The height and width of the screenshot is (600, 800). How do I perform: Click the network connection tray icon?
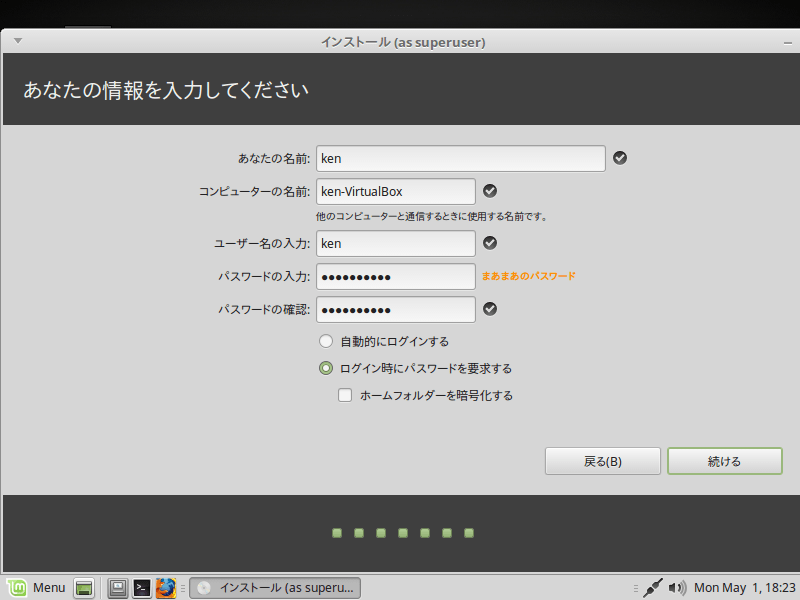pyautogui.click(x=653, y=588)
